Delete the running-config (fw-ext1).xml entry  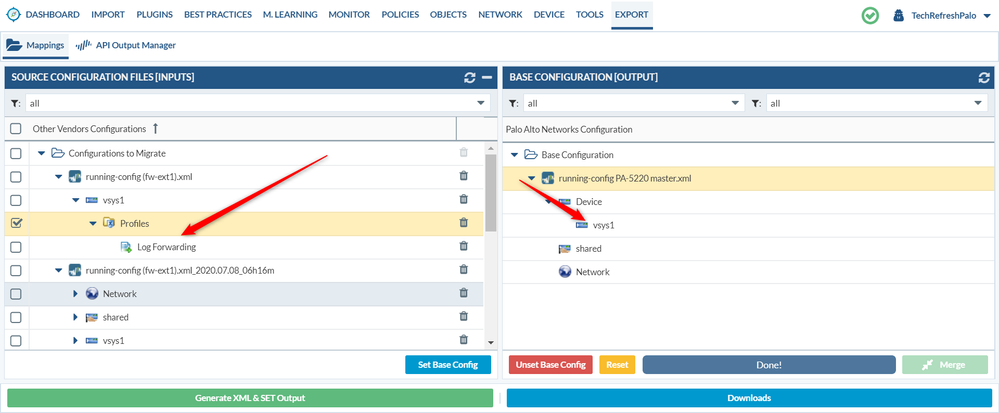pos(464,176)
